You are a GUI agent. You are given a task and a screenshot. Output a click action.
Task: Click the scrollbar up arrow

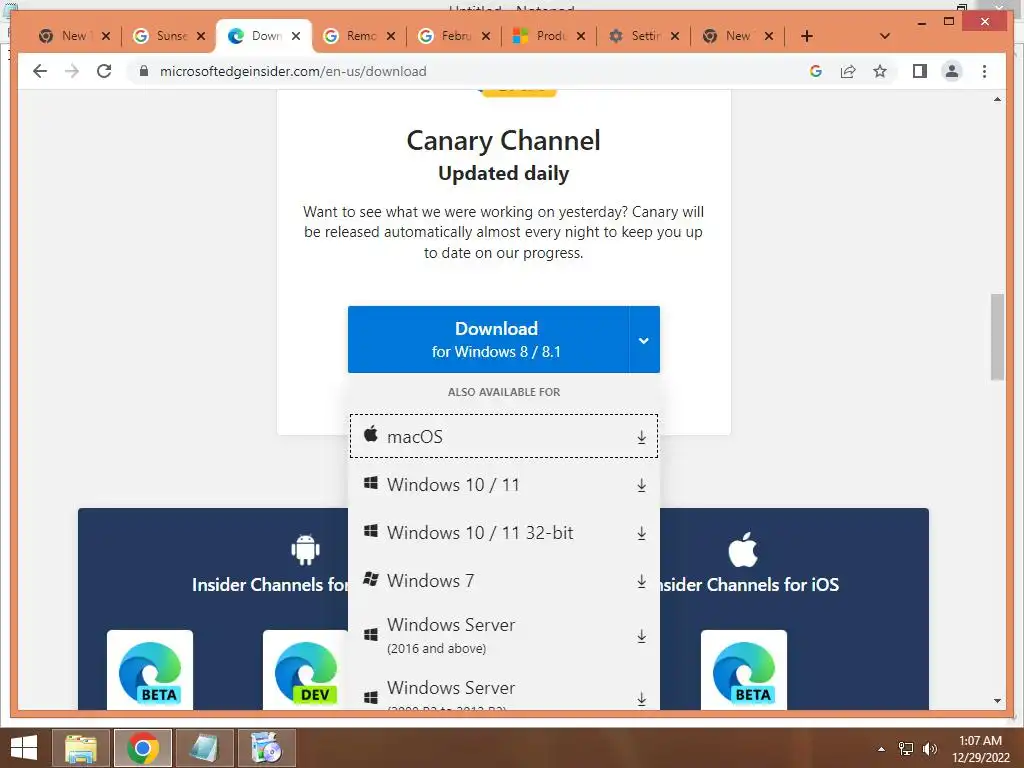click(x=997, y=99)
